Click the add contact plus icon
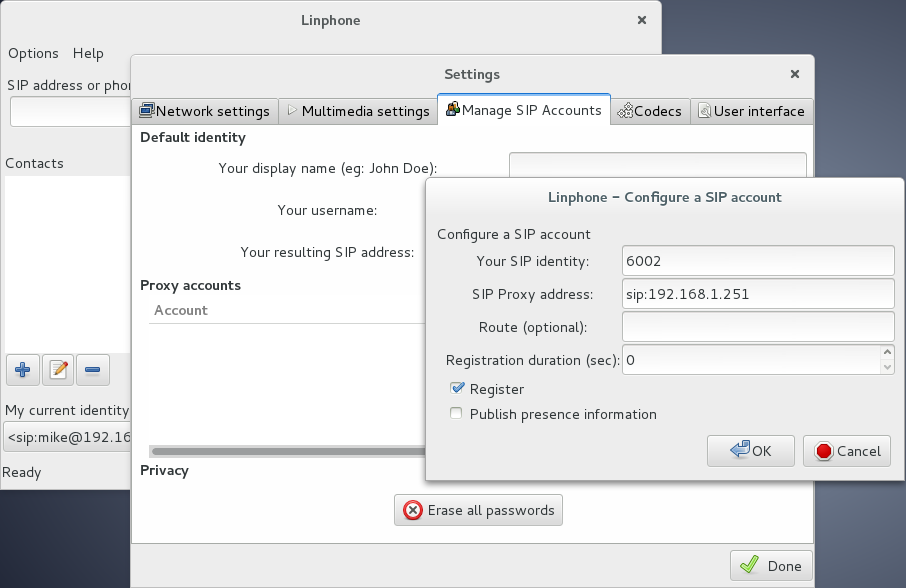This screenshot has width=906, height=588. click(22, 370)
